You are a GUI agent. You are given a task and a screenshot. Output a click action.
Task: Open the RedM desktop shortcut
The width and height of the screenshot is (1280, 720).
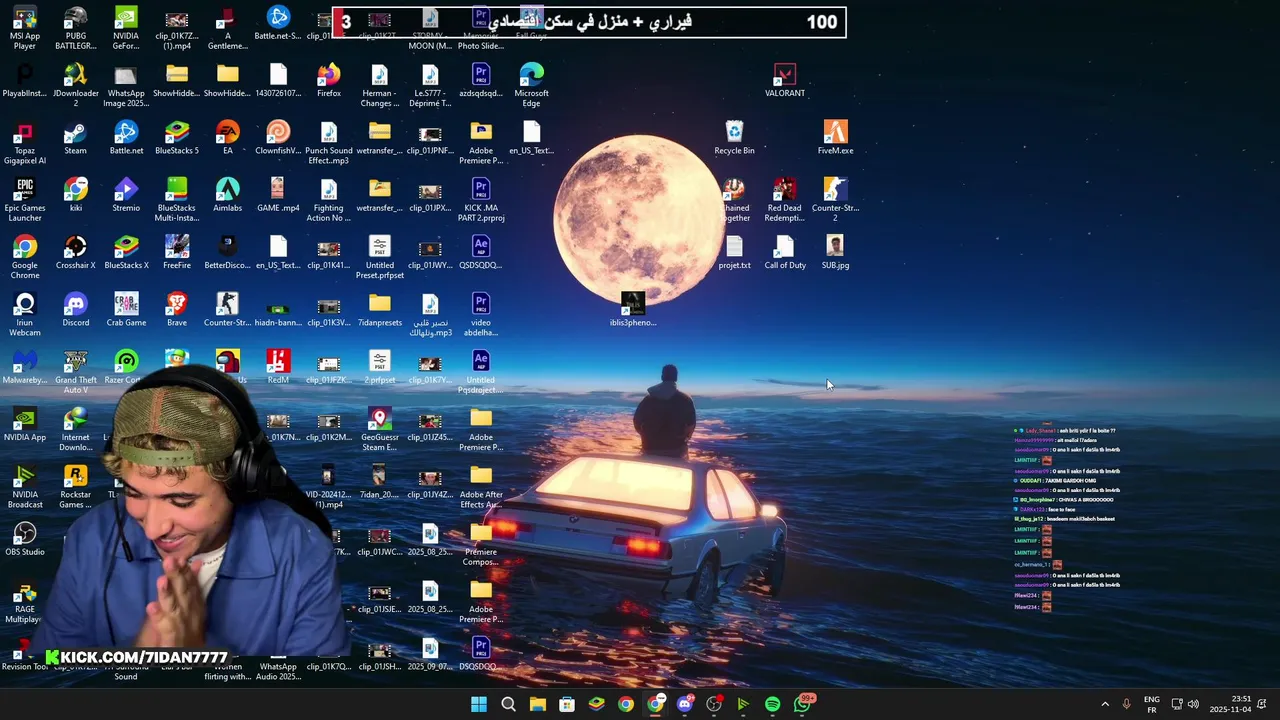click(278, 366)
